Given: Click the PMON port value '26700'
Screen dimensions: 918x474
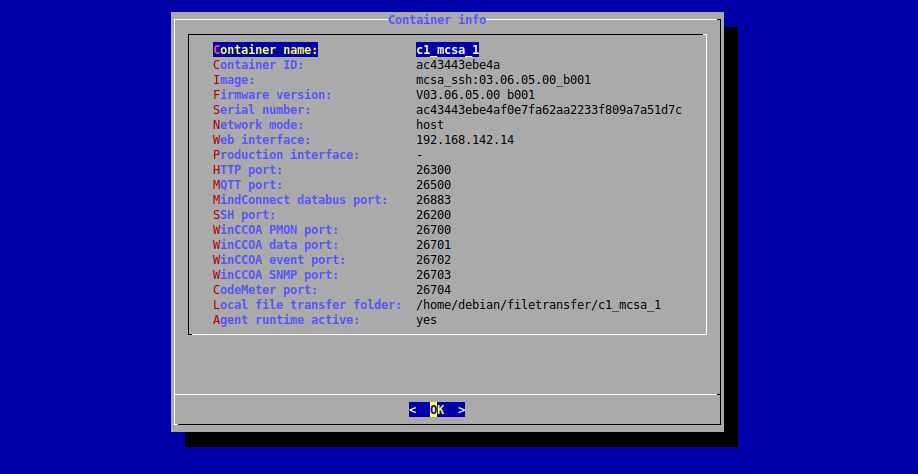Looking at the screenshot, I should point(433,230).
